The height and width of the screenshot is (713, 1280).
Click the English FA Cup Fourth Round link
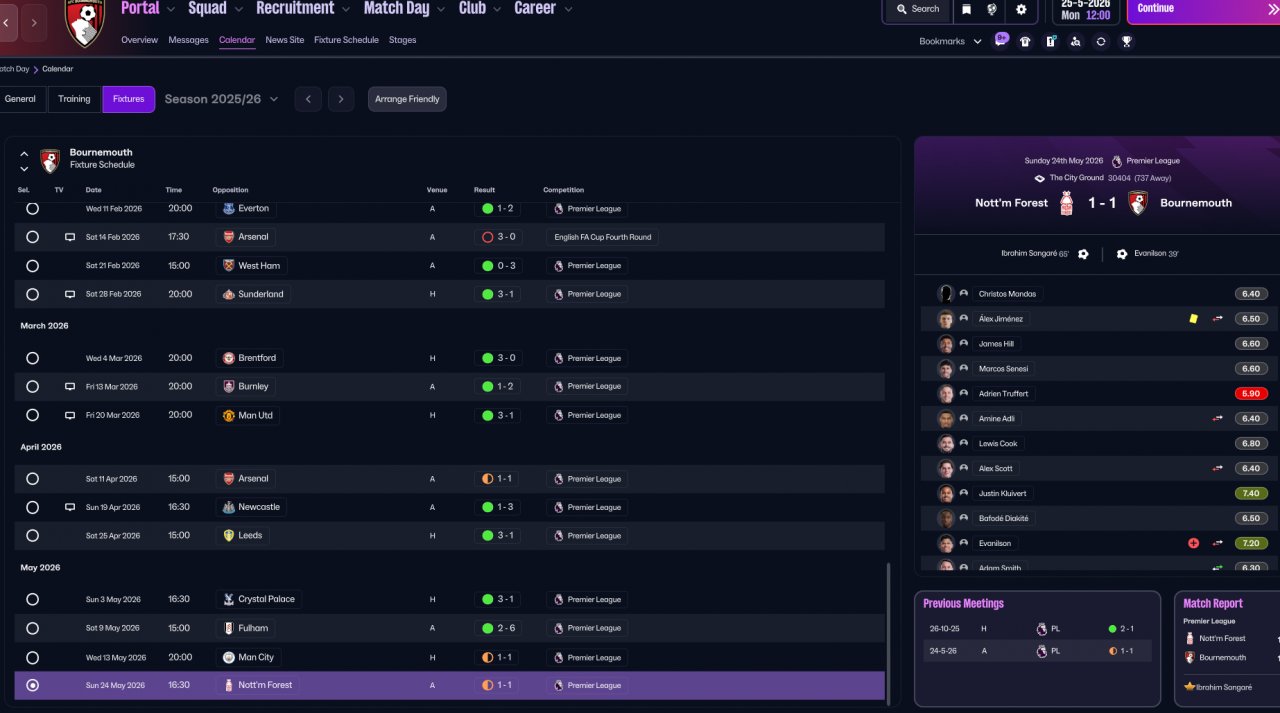tap(603, 237)
